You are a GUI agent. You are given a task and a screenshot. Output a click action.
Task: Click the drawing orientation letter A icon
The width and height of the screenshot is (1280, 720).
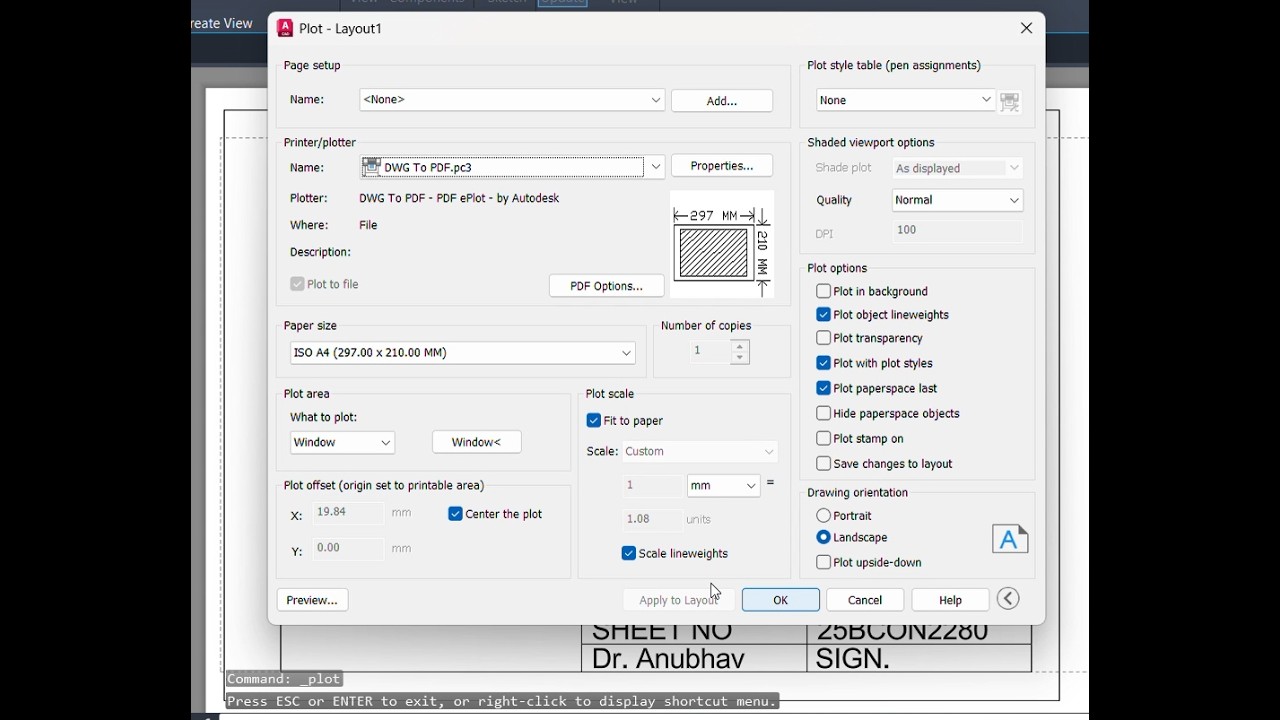point(1010,539)
